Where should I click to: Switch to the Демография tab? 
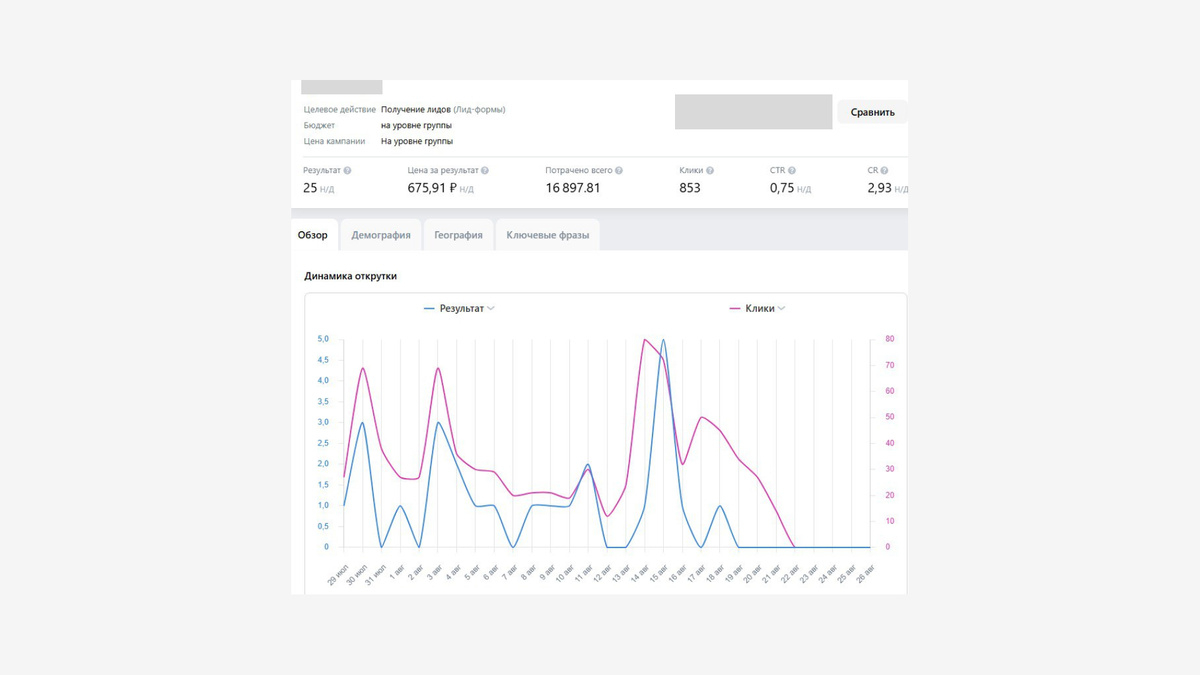click(x=381, y=235)
